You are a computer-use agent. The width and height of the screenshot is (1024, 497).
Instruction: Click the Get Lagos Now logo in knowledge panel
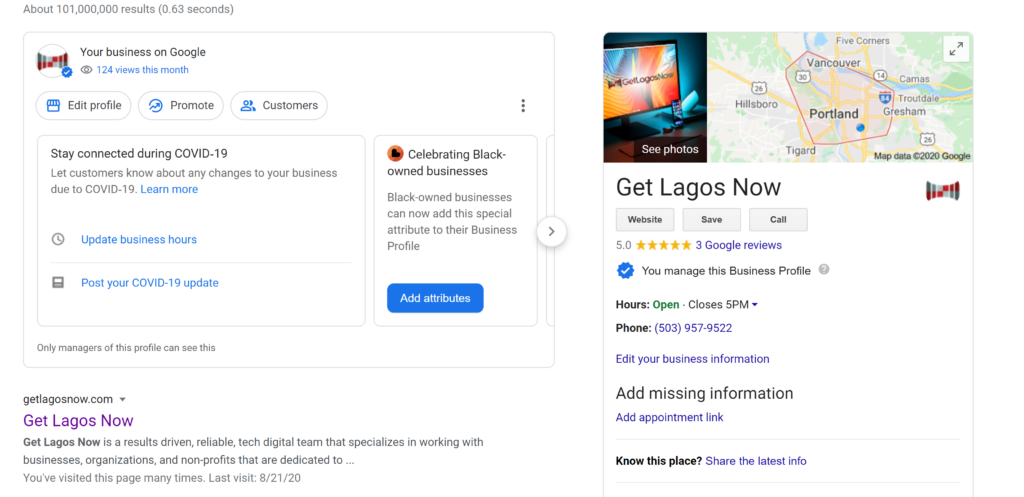tap(942, 191)
